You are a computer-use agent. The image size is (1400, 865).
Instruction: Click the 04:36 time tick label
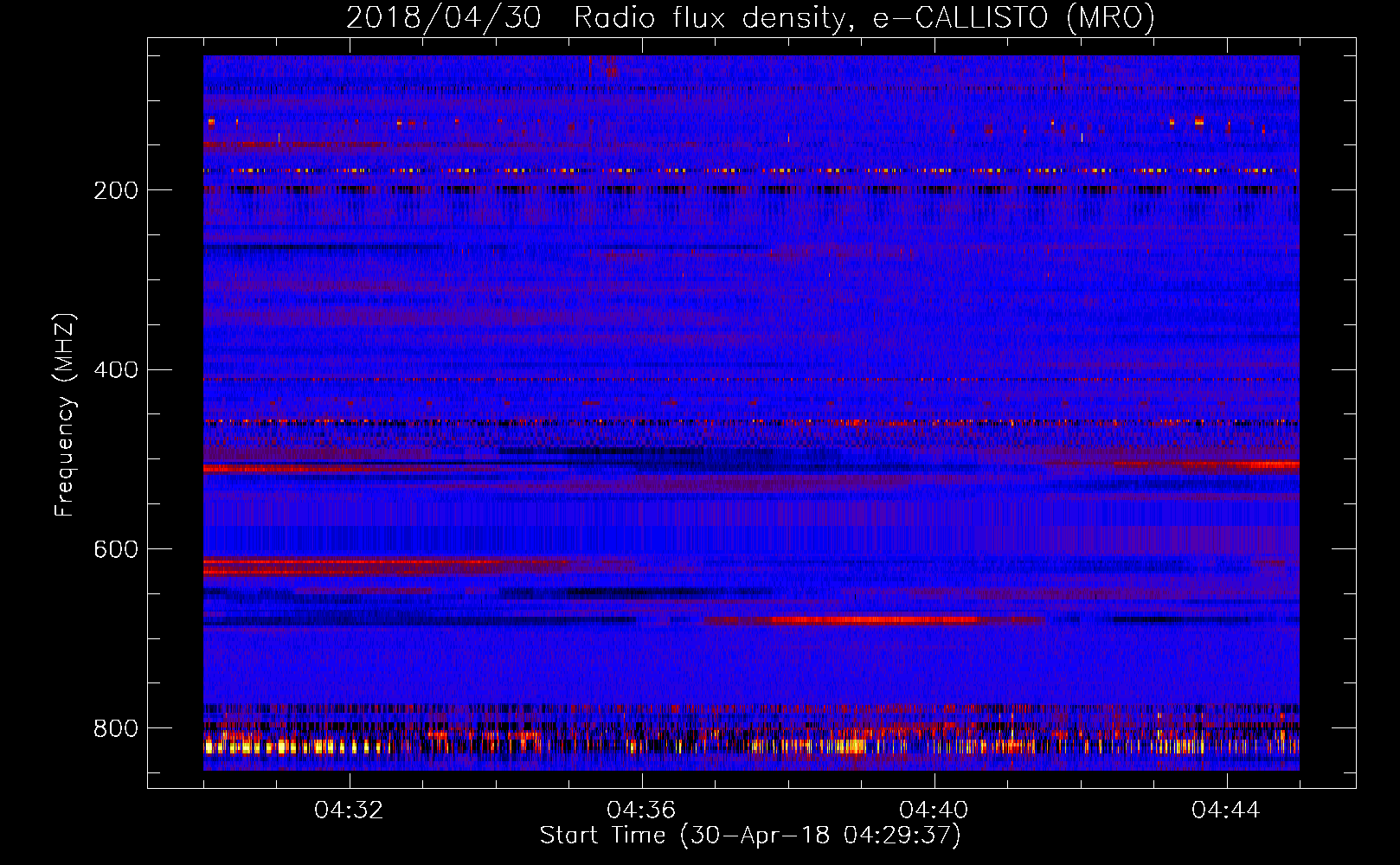point(641,811)
